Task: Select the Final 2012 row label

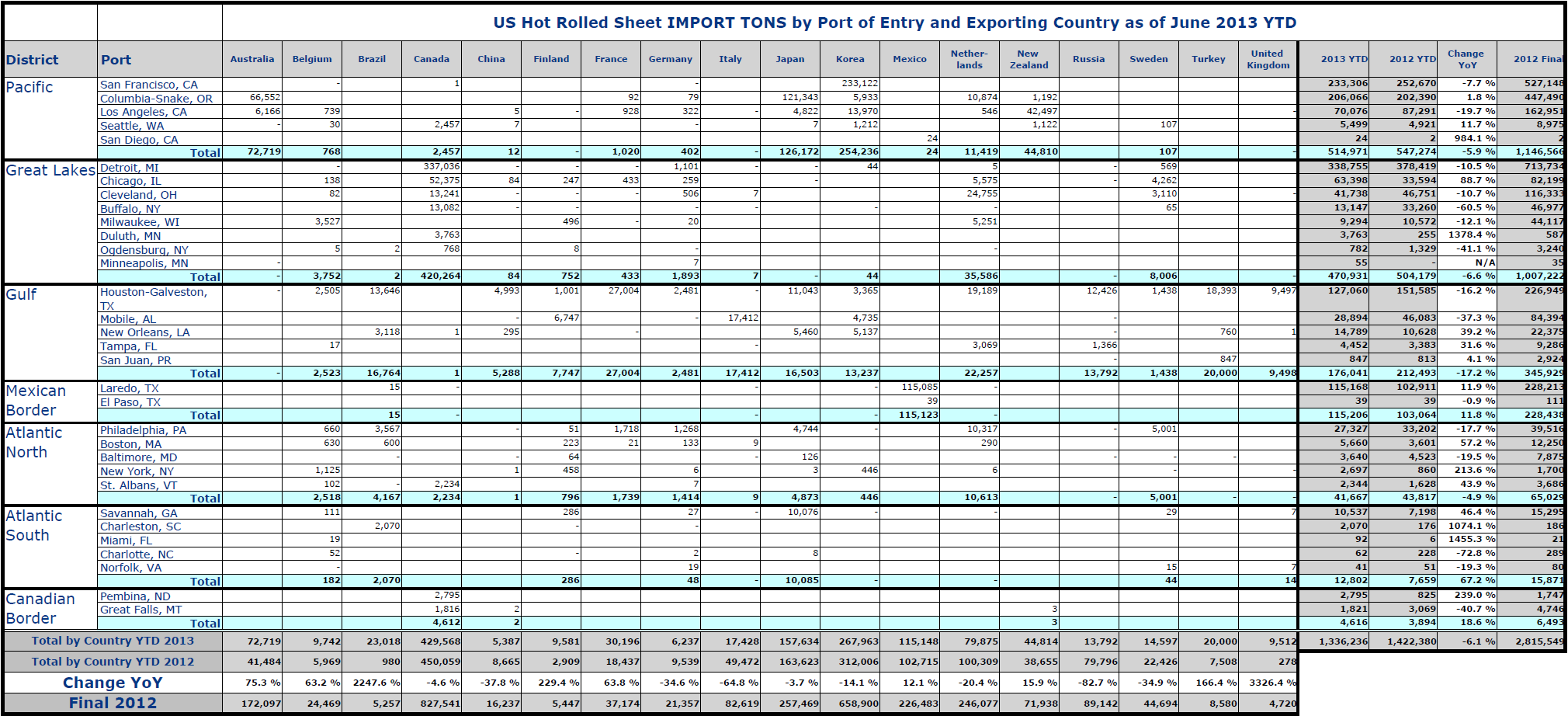Action: [113, 703]
